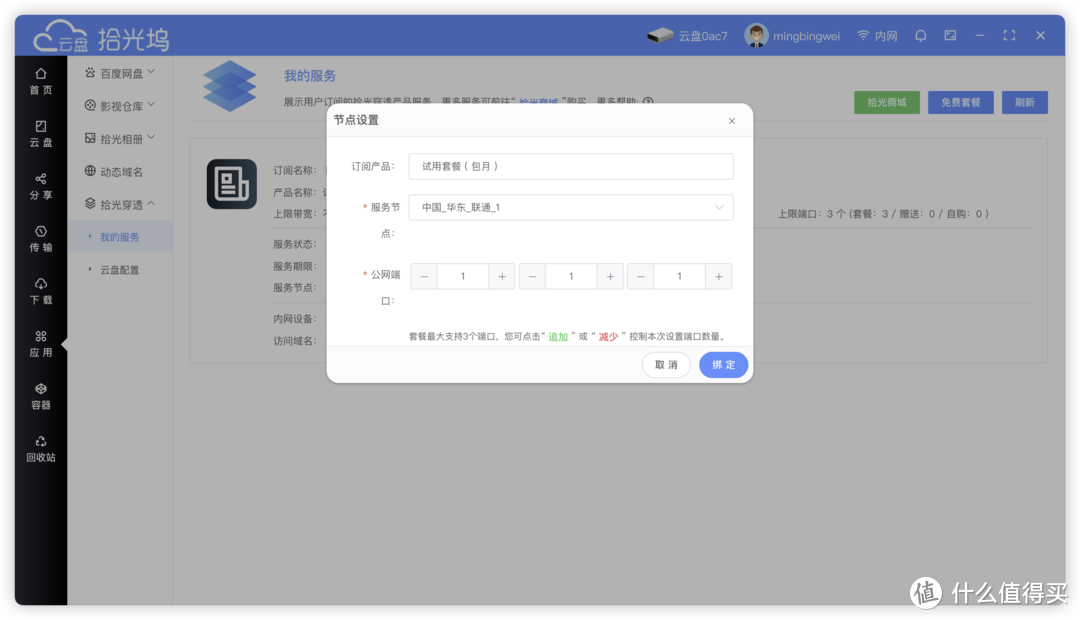
Task: Click the 动态域名 globe icon entry
Action: (x=119, y=170)
